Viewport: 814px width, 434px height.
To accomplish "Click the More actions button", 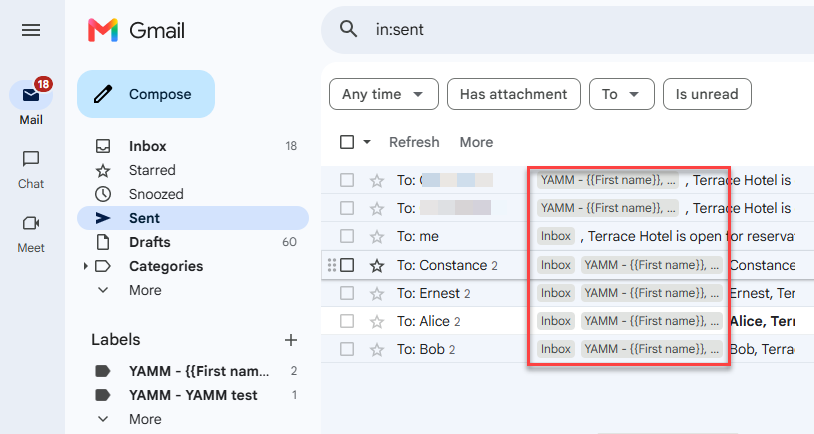I will pyautogui.click(x=476, y=142).
